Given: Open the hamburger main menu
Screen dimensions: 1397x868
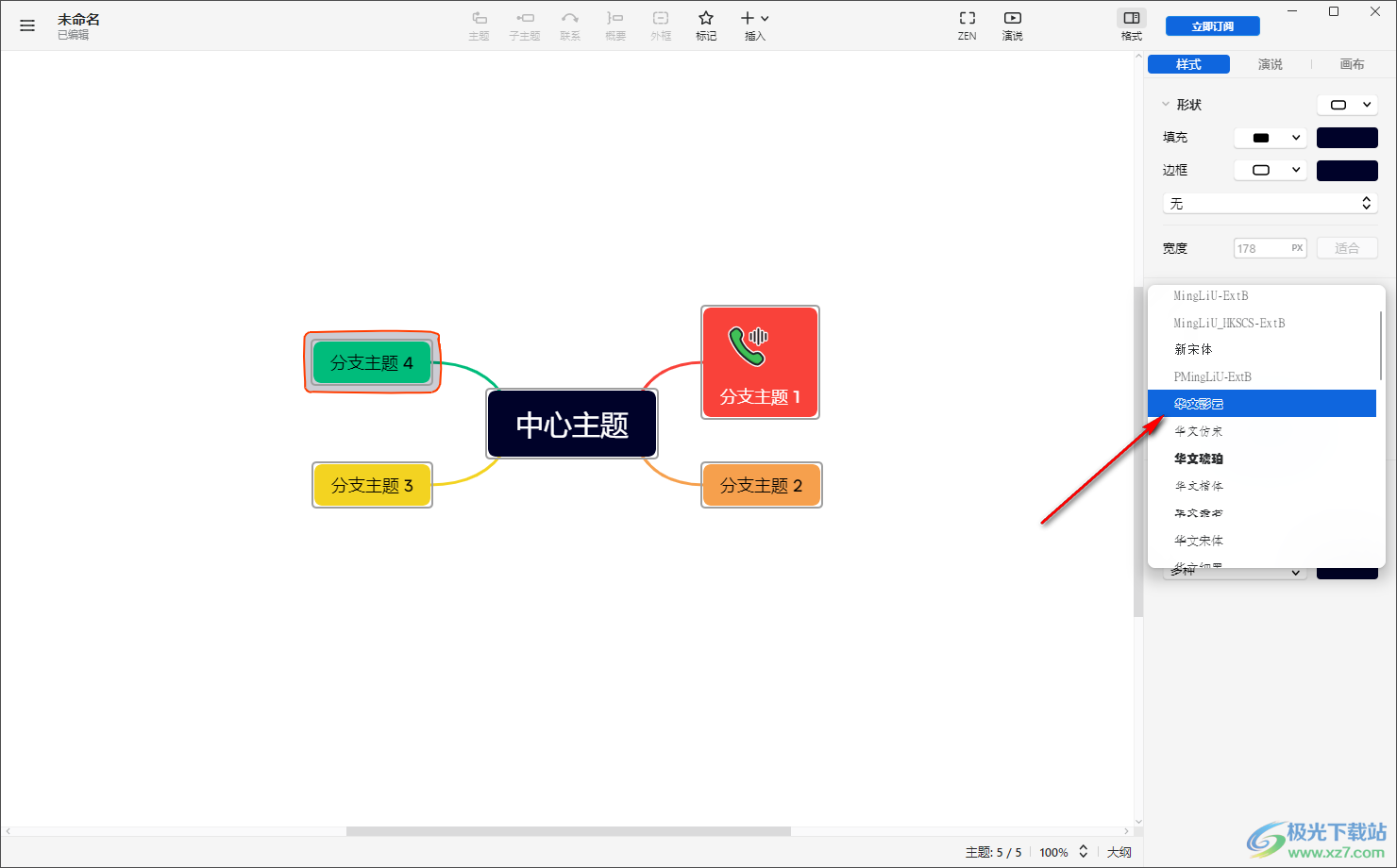Looking at the screenshot, I should (27, 25).
